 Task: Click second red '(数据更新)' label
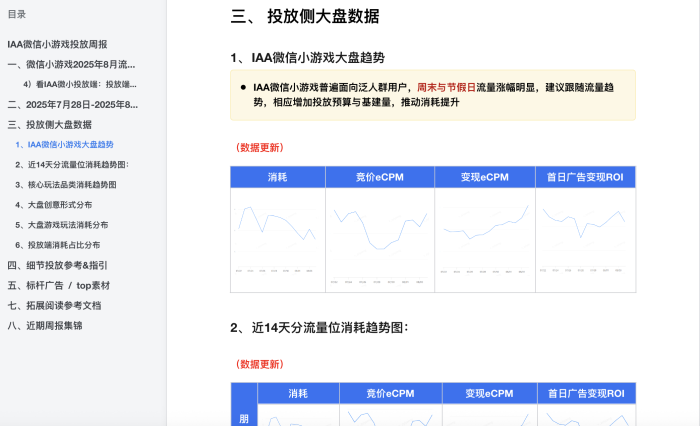259,364
